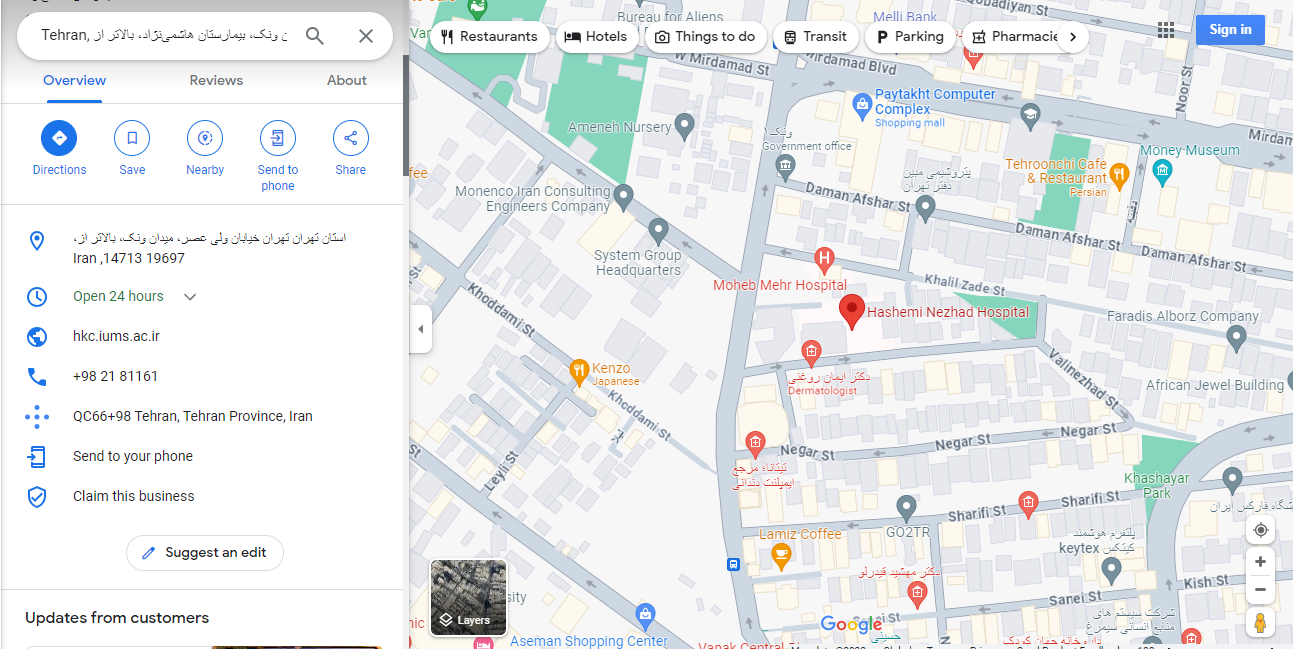
Task: Zoom in the map with plus
Action: pyautogui.click(x=1260, y=562)
